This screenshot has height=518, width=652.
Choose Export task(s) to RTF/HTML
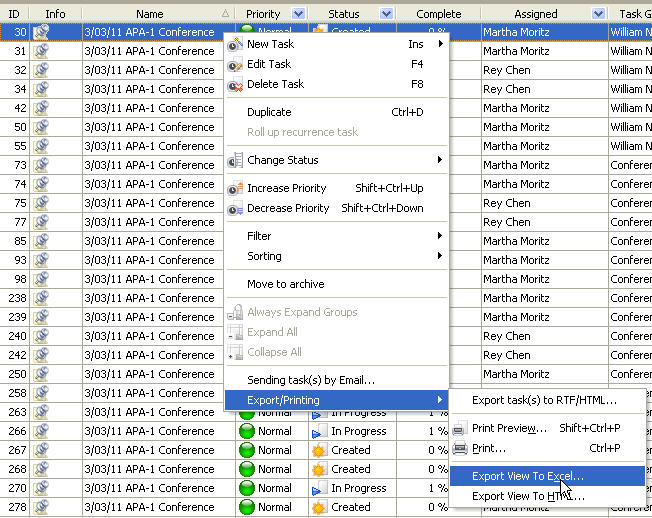pos(544,400)
